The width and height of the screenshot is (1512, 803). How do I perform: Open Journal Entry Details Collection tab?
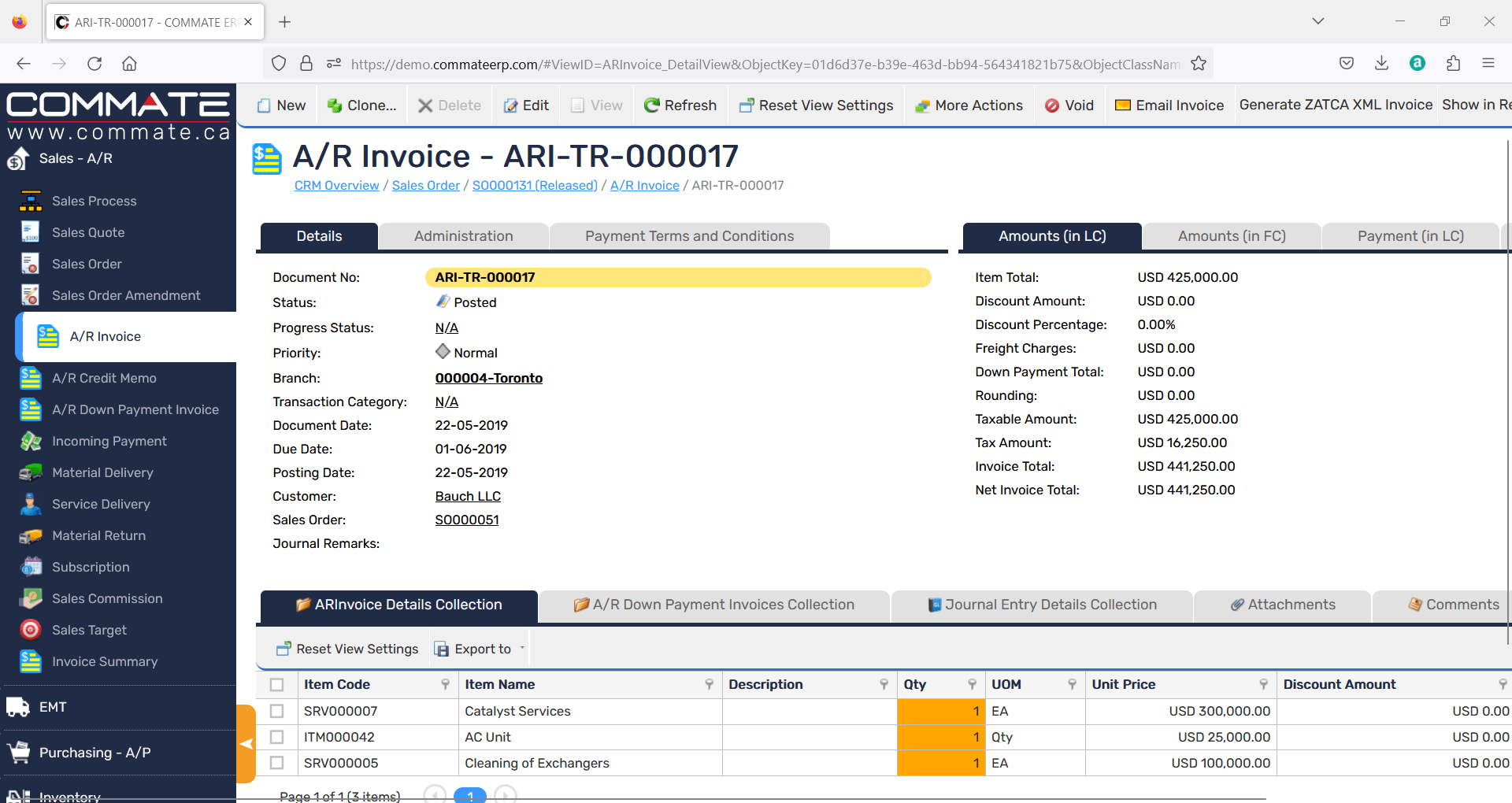(1042, 605)
